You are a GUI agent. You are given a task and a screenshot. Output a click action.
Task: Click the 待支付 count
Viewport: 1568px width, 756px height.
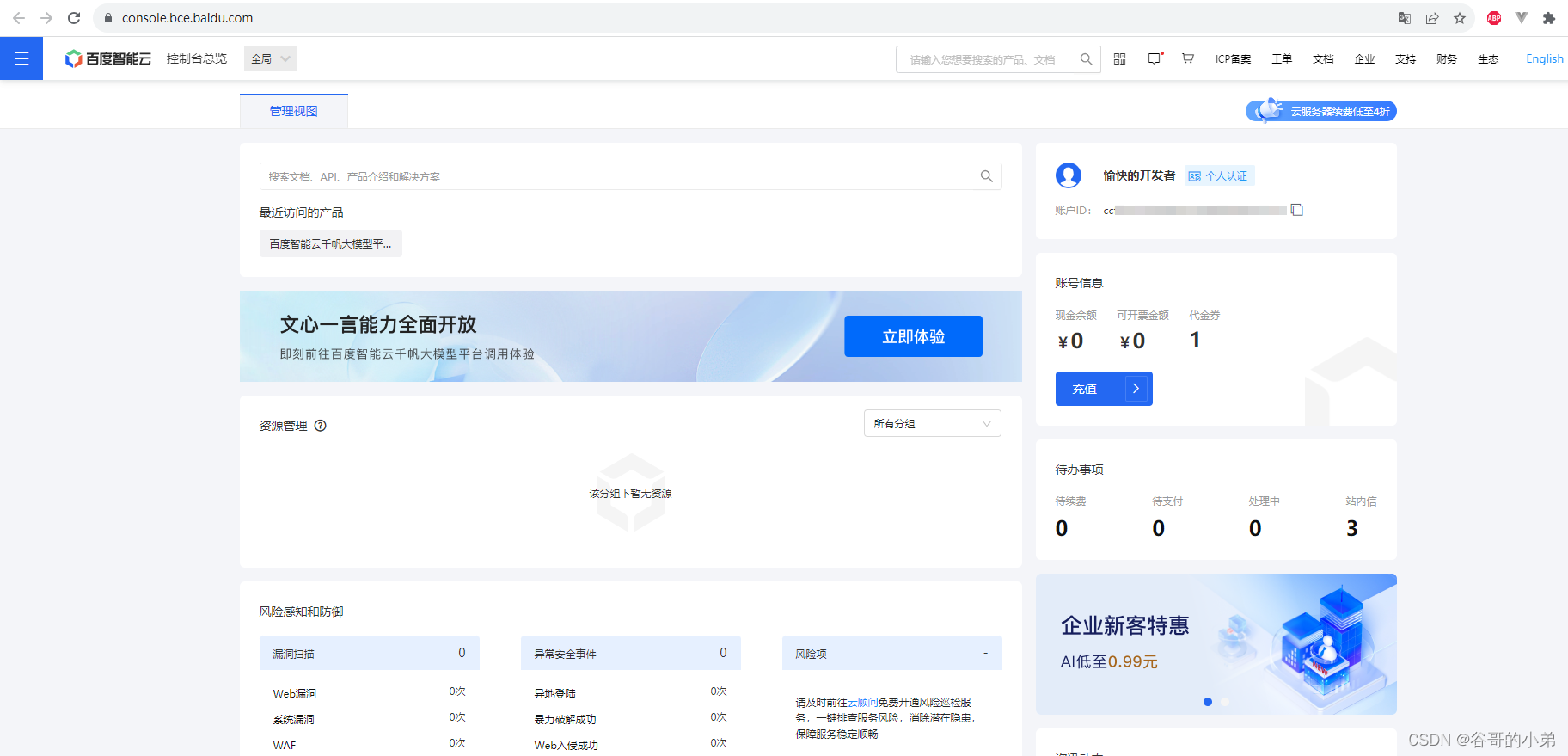pyautogui.click(x=1159, y=528)
